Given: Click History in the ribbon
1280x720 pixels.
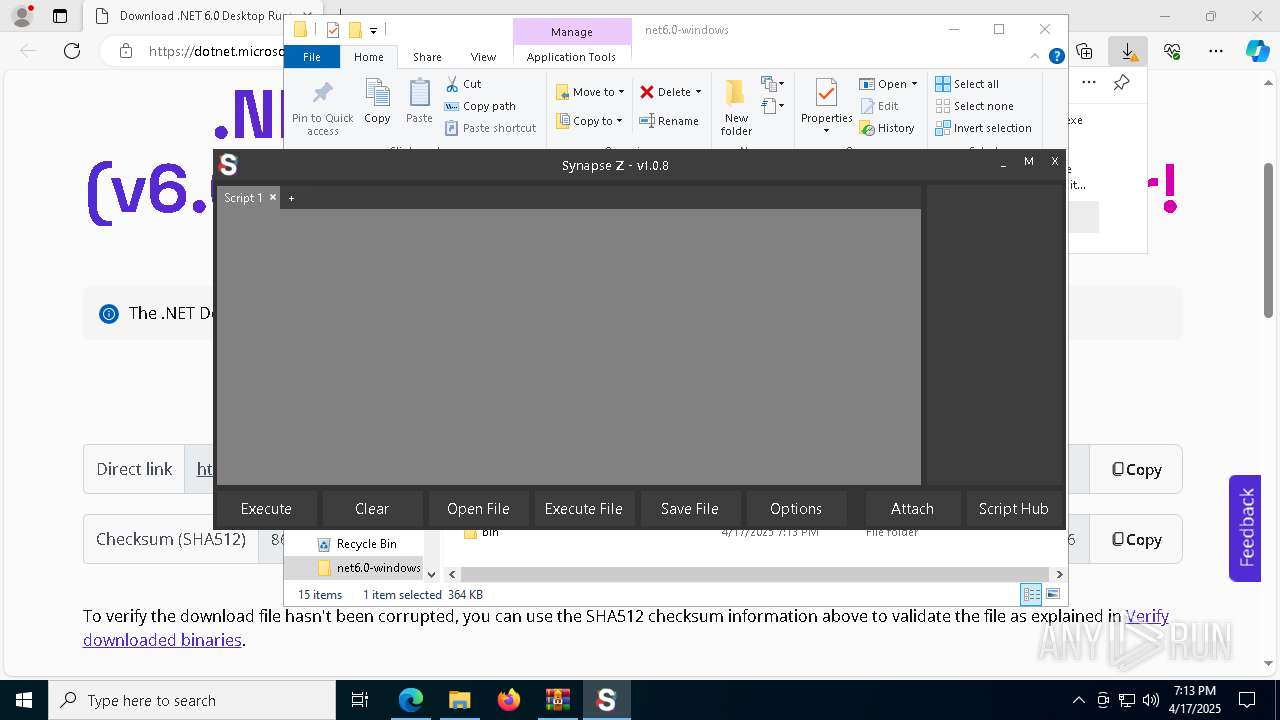Looking at the screenshot, I should (x=887, y=128).
